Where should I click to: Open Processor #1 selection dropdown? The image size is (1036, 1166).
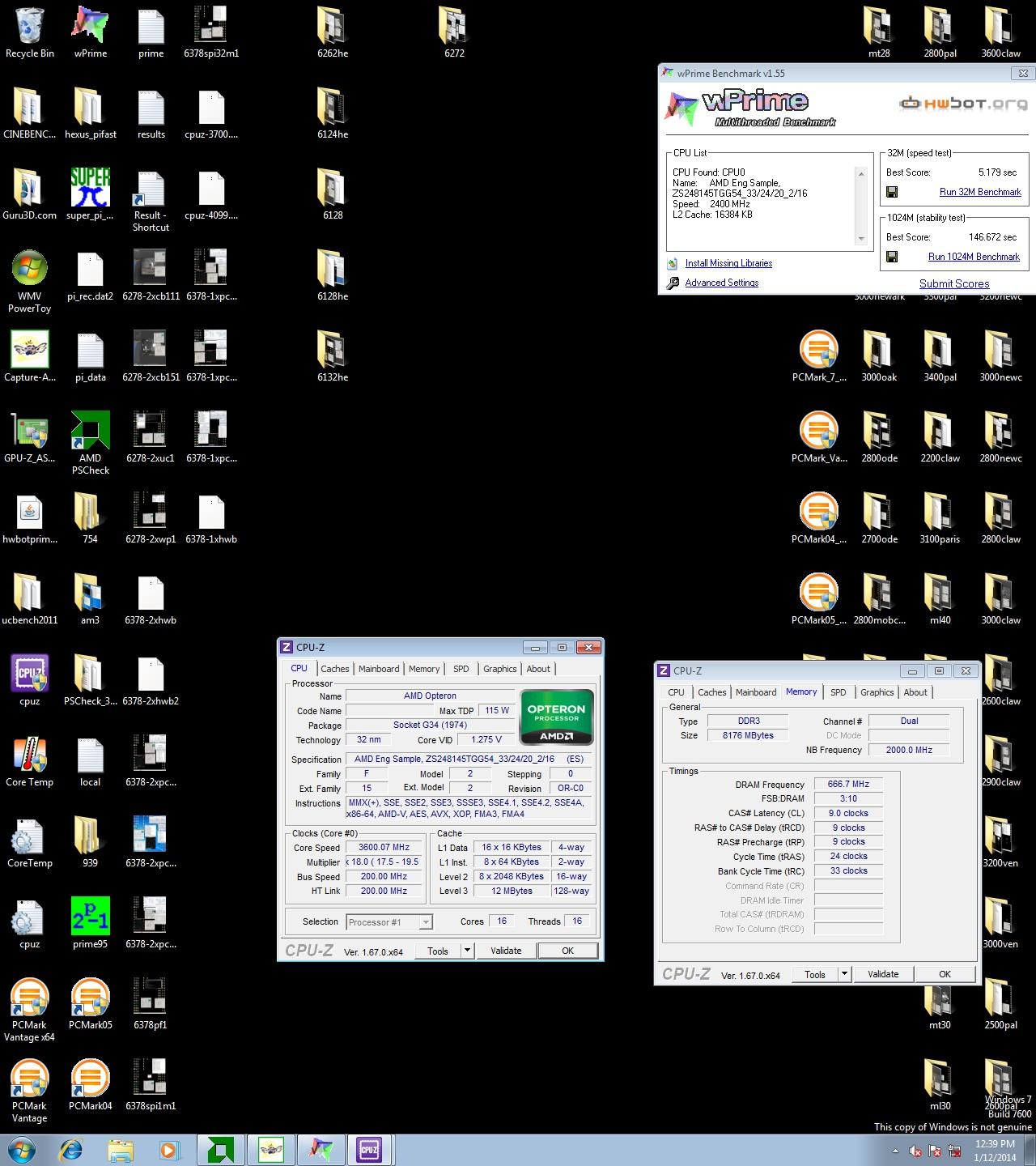pos(389,921)
